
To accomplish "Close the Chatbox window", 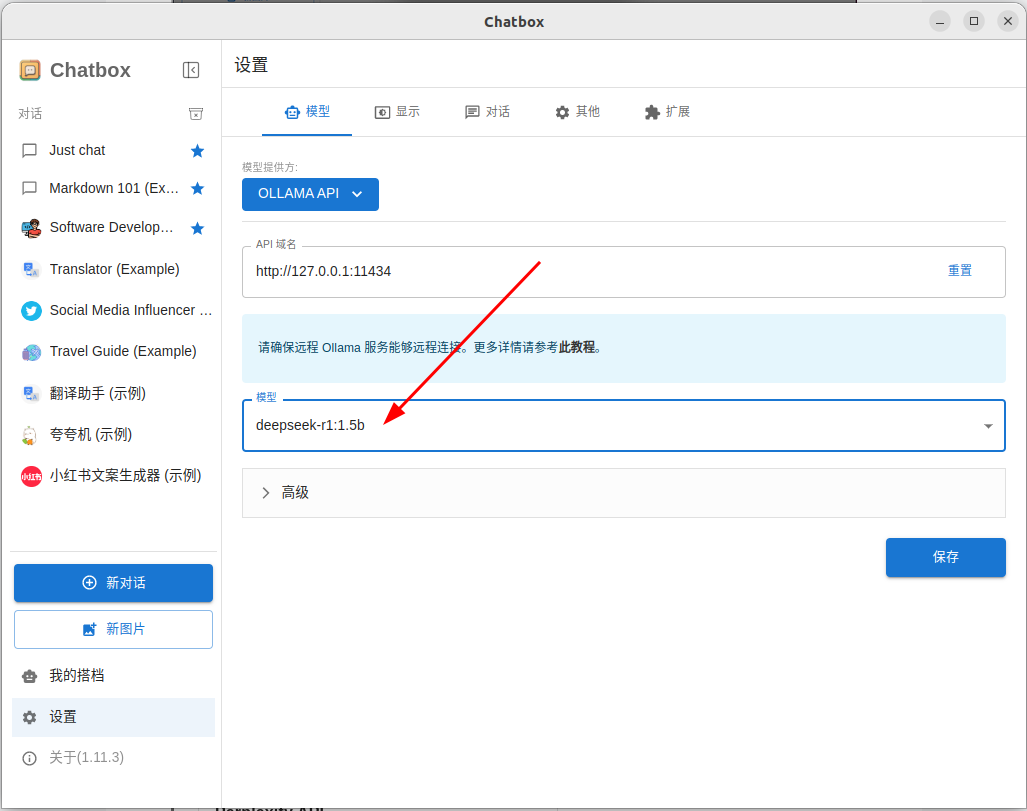I will click(1008, 22).
